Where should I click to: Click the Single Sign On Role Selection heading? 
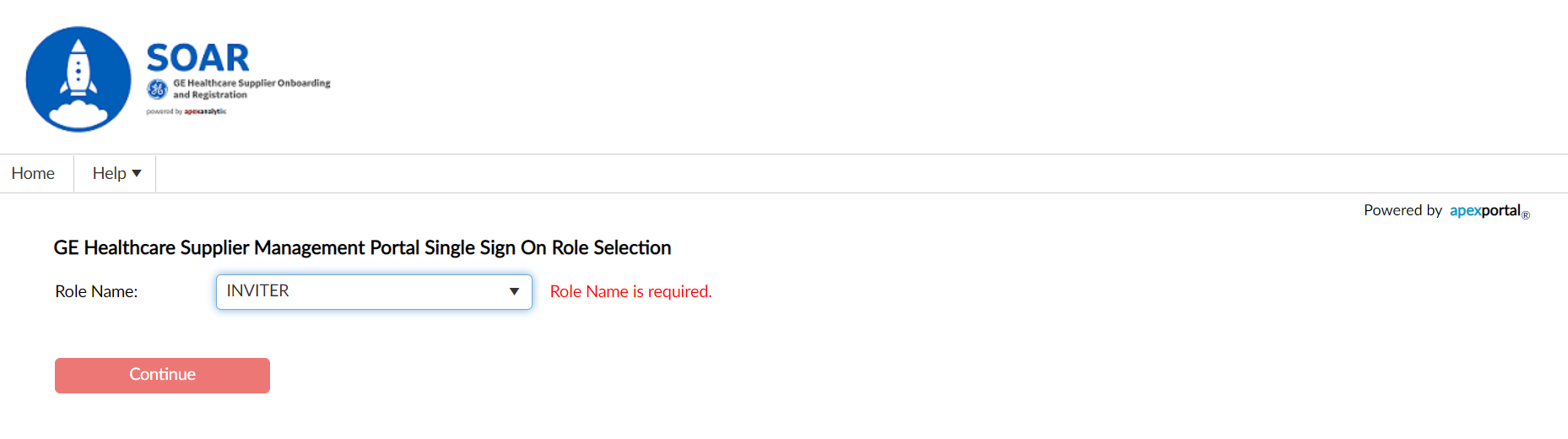[362, 247]
